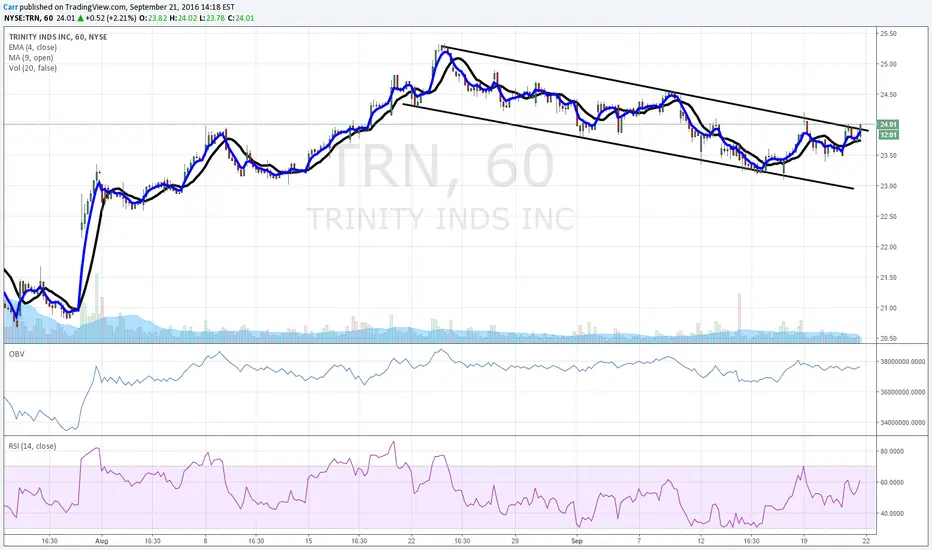932x550 pixels.
Task: Click the green 24.01 current price tag
Action: (888, 124)
